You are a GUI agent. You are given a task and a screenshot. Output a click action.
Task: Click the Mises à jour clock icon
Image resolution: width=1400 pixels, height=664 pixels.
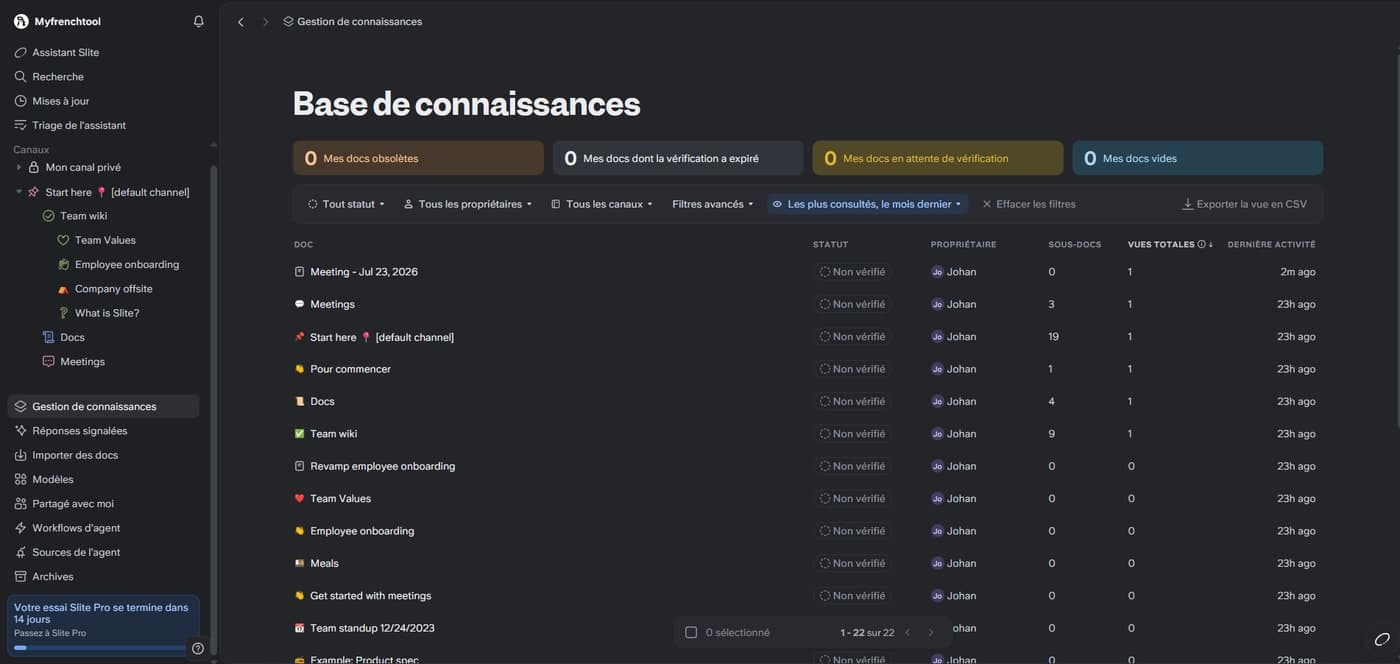click(x=20, y=101)
